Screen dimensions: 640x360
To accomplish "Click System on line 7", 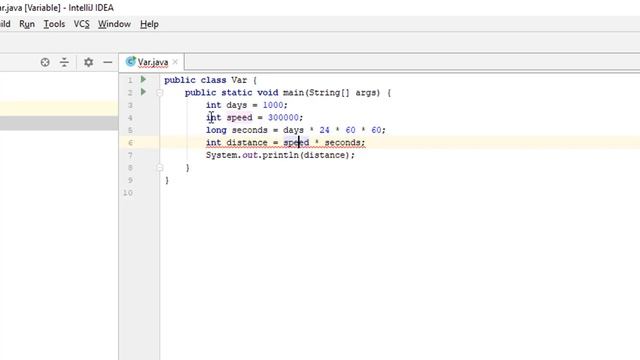I will click(x=221, y=155).
